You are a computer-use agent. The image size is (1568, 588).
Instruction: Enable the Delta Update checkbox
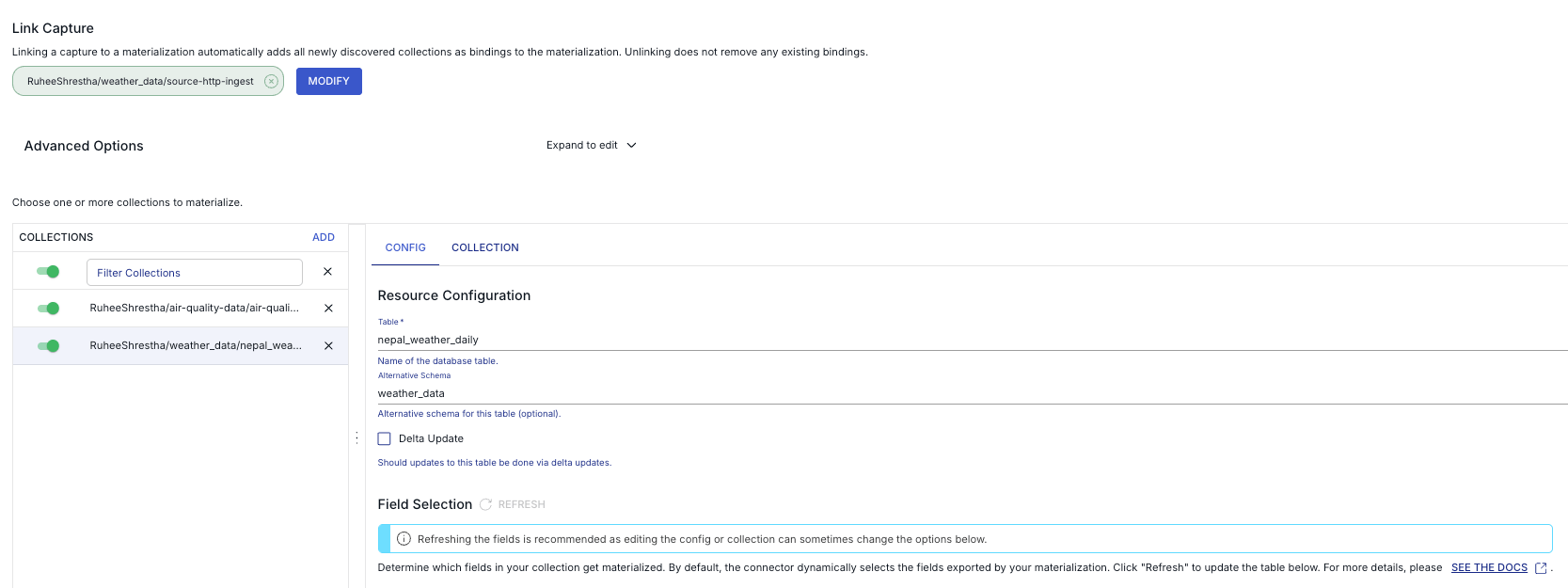pyautogui.click(x=384, y=438)
